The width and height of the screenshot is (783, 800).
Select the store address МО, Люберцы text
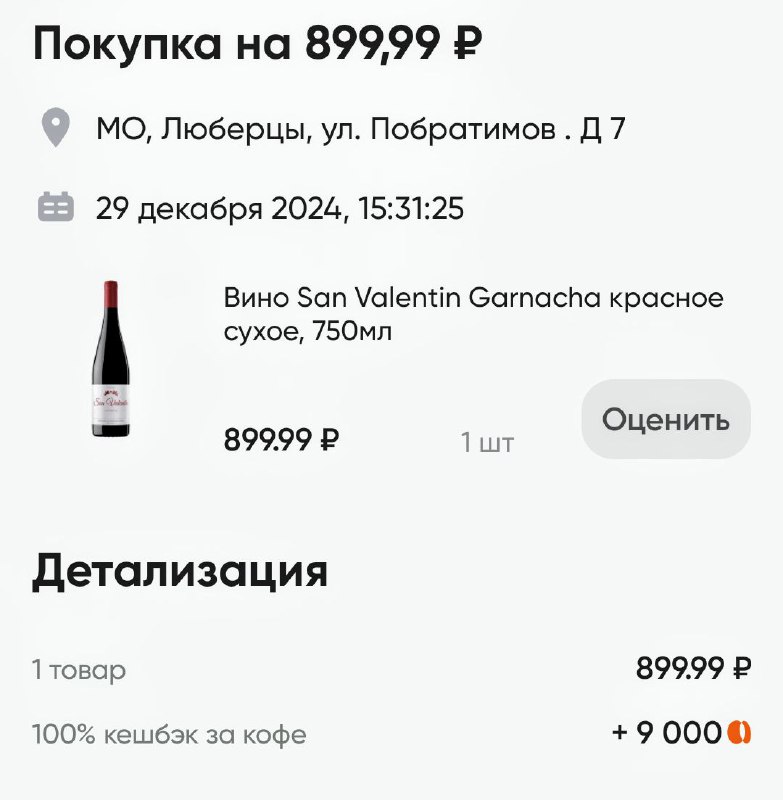click(361, 129)
